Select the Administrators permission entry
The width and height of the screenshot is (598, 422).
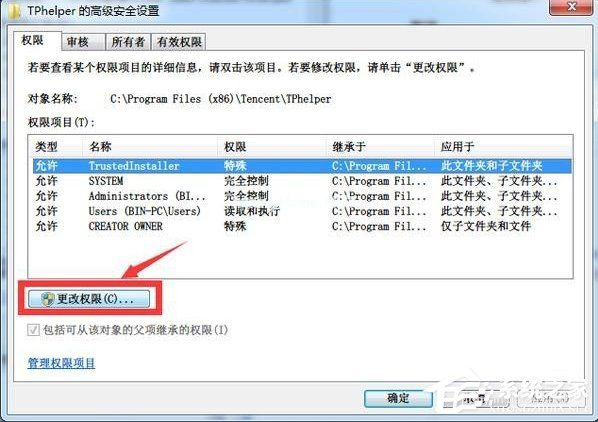tap(302, 196)
